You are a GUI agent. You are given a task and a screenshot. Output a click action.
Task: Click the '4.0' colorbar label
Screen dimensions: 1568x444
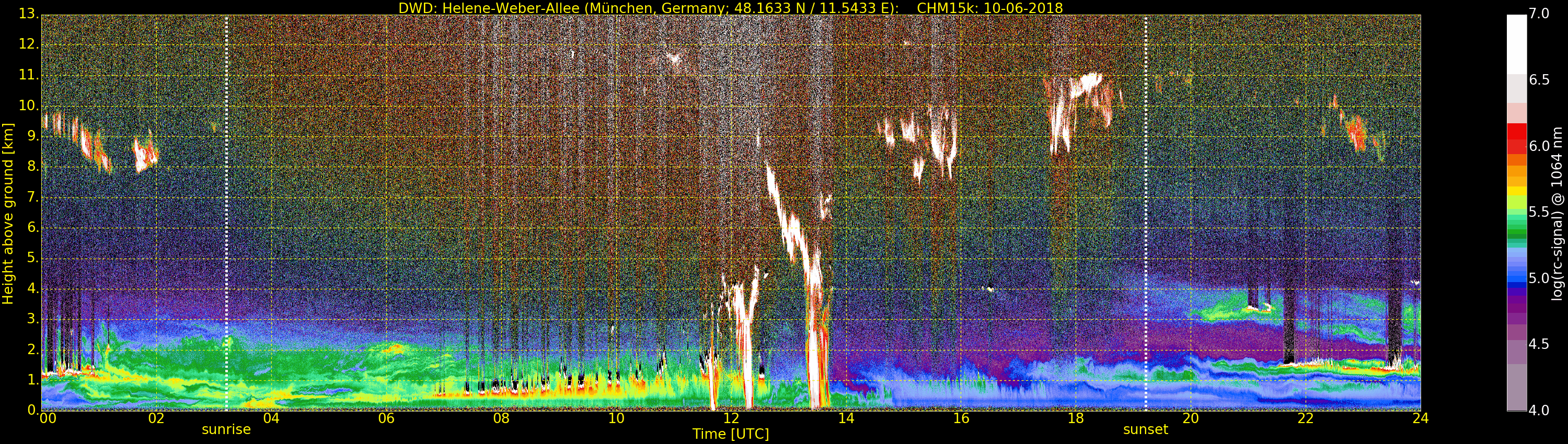point(1539,411)
